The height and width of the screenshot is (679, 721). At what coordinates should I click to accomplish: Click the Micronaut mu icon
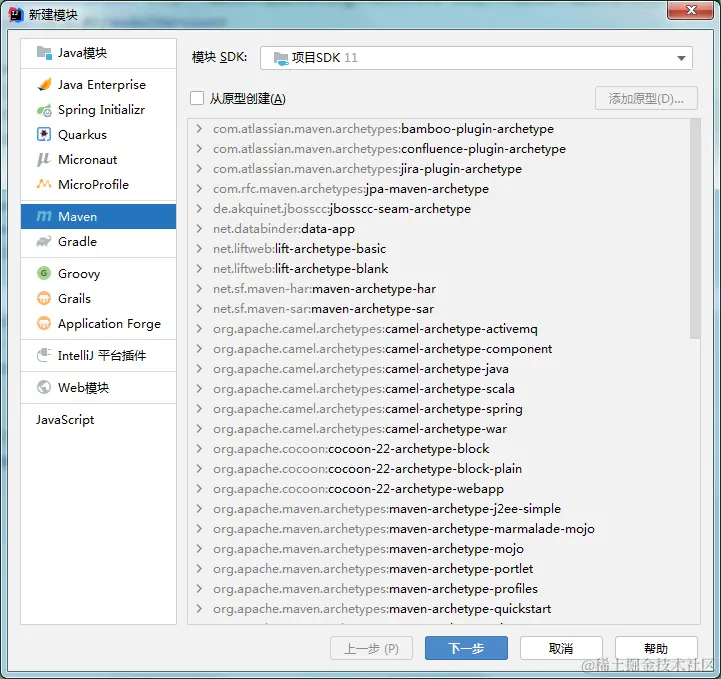(44, 160)
